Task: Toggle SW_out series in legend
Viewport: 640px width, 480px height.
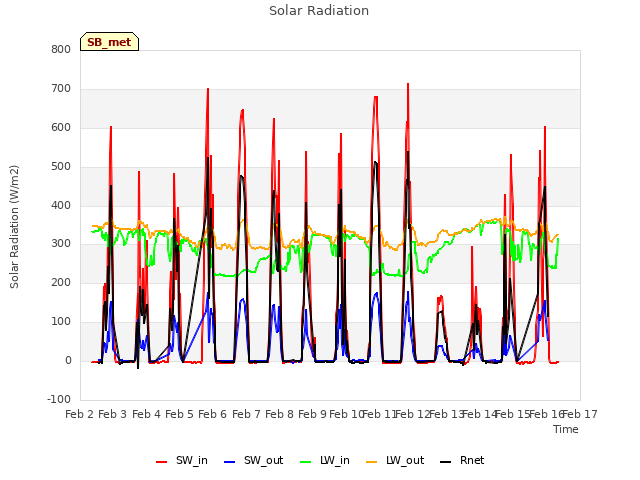Action: pos(253,460)
